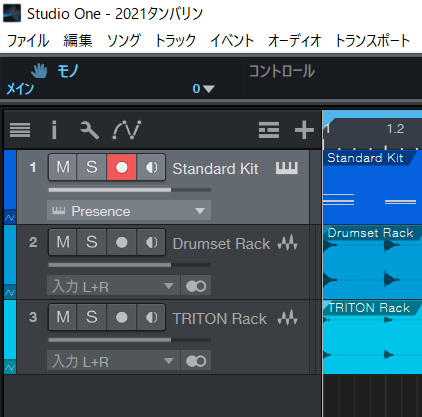This screenshot has width=422, height=417.
Task: Select the Drumset Rack audio event
Action: [x=372, y=262]
